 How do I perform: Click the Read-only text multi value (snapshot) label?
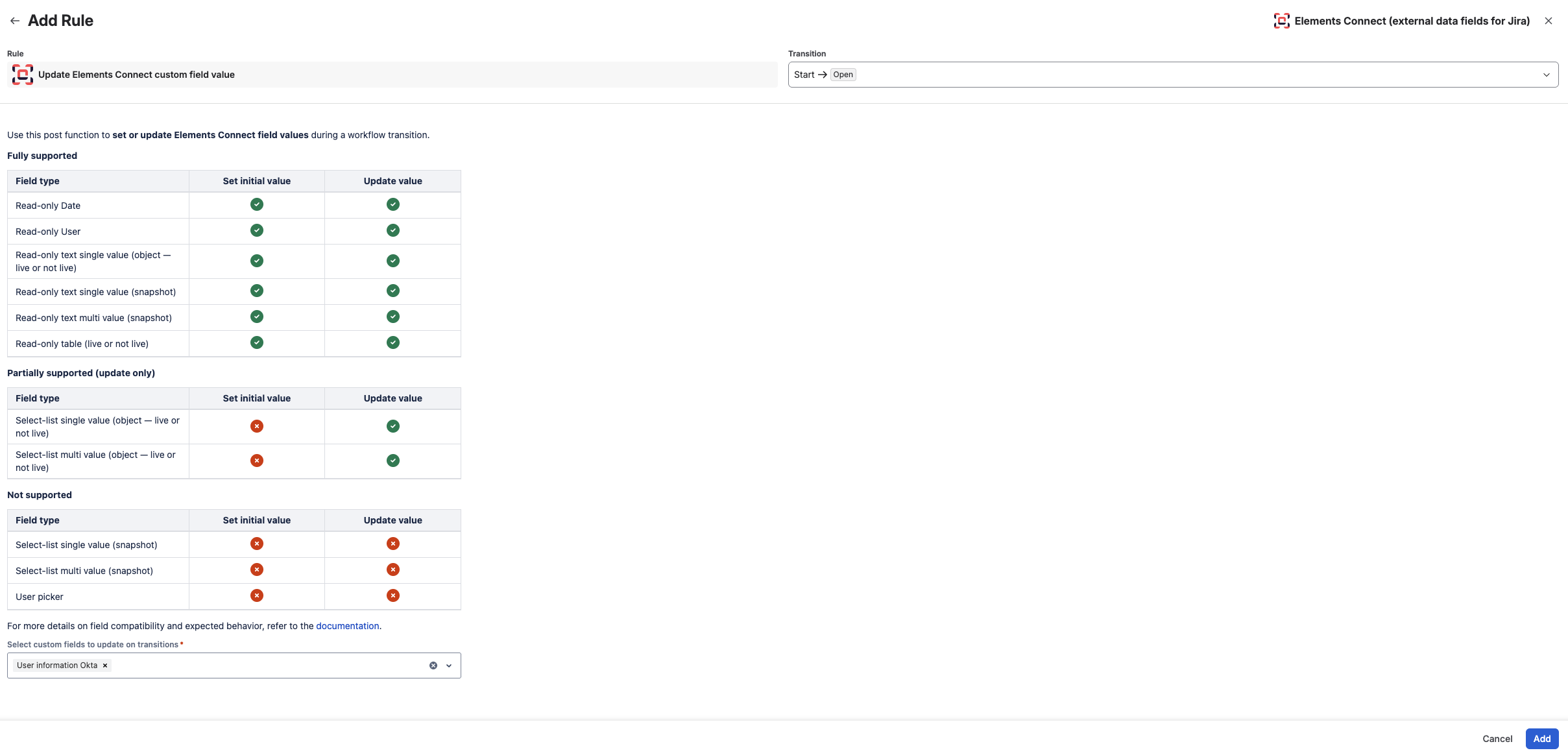coord(94,318)
